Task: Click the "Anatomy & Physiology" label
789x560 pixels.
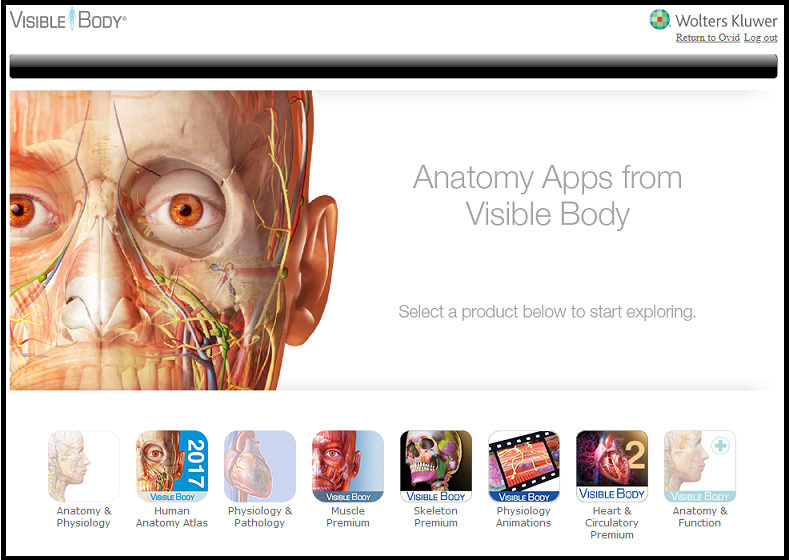Action: point(84,517)
